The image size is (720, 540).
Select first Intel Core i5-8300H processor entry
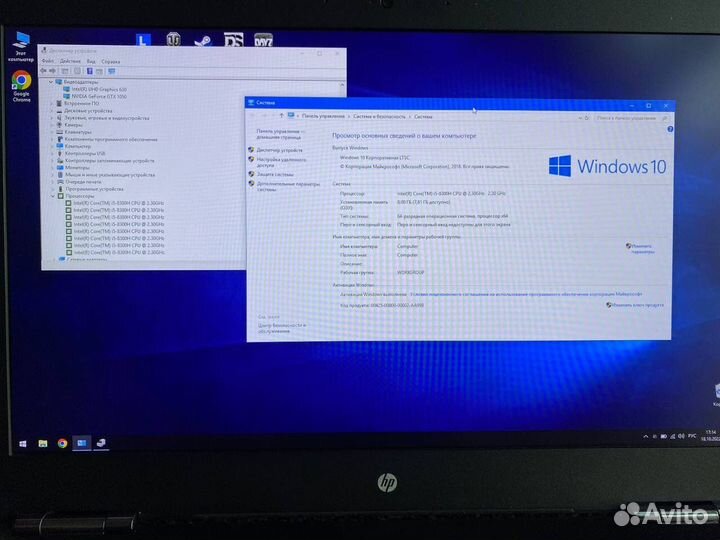(114, 203)
